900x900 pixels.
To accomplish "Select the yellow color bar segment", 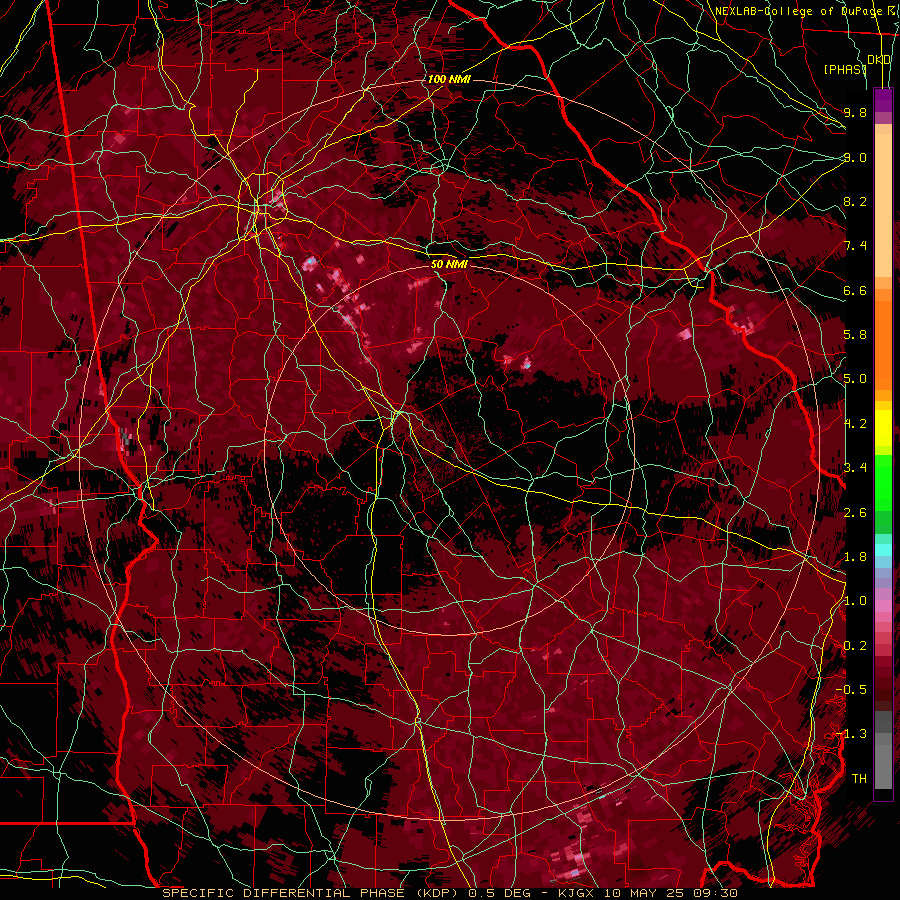I will [883, 428].
